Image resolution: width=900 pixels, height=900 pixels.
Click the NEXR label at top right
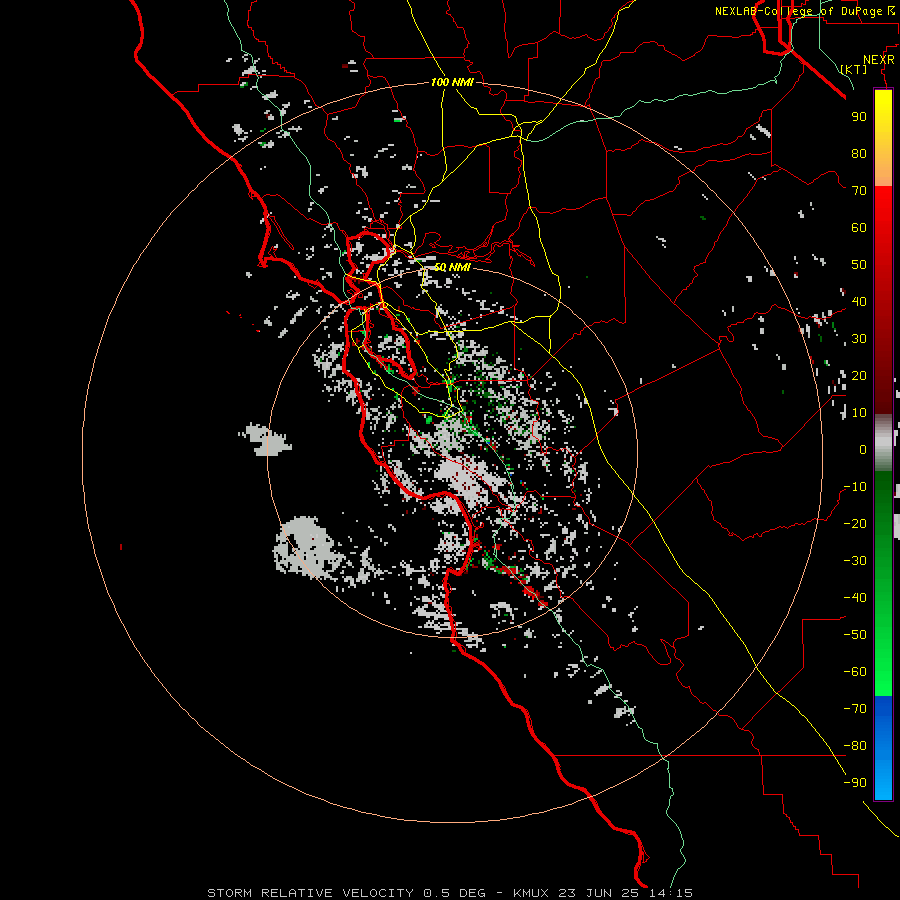(879, 60)
